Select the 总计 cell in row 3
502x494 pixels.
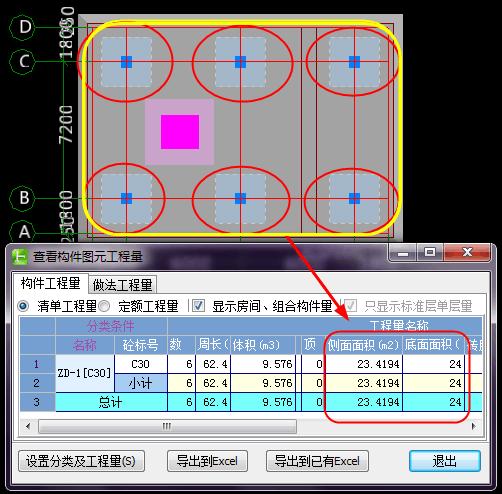pyautogui.click(x=111, y=402)
